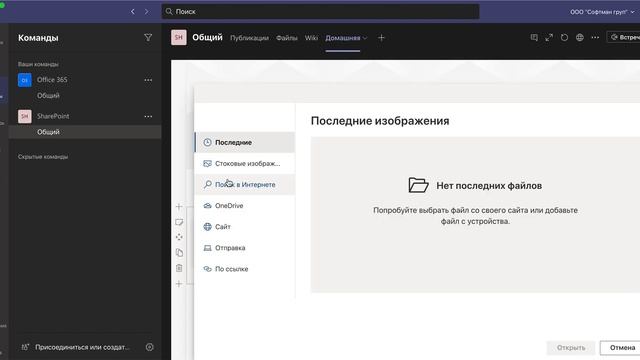Open more tab options ellipsis
Image resolution: width=640 pixels, height=360 pixels.
[595, 38]
